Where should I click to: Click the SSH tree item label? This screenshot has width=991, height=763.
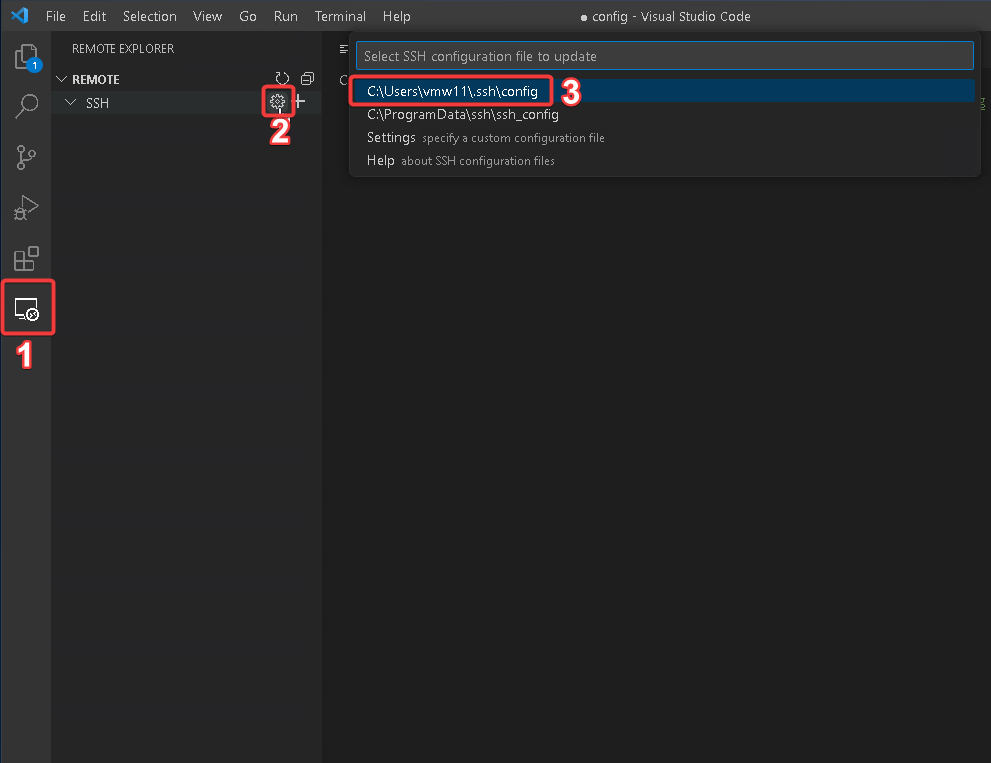coord(97,103)
